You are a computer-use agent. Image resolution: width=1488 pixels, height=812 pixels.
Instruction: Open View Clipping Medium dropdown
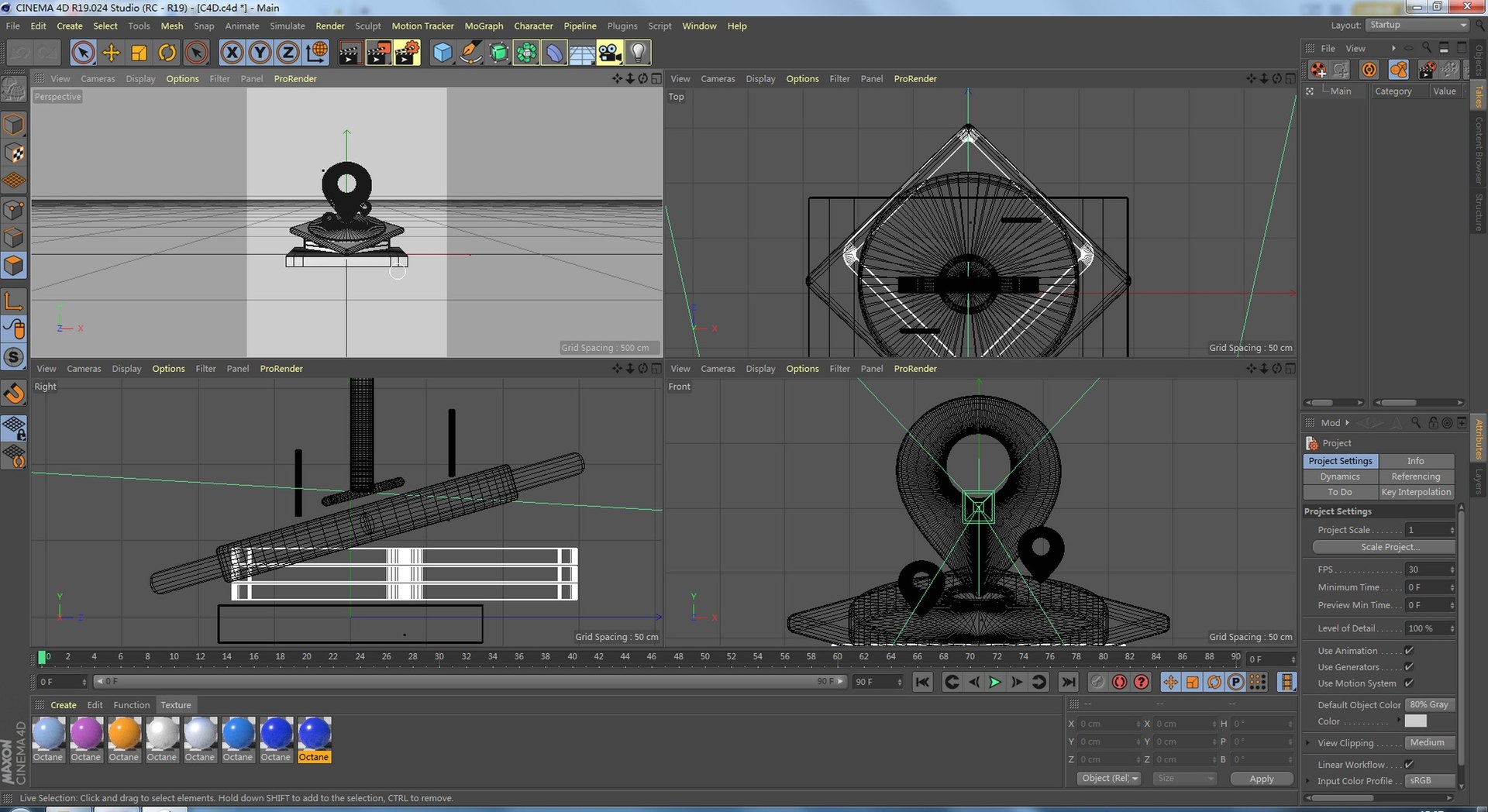click(x=1431, y=743)
